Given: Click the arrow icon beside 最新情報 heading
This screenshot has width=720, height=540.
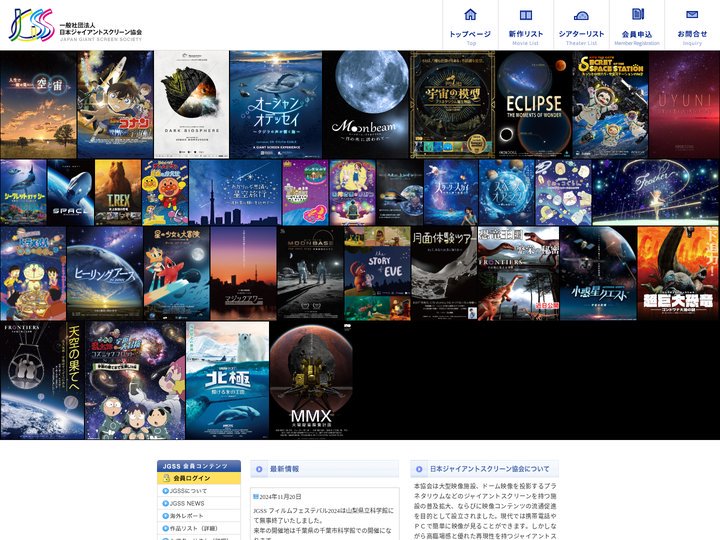Looking at the screenshot, I should pyautogui.click(x=259, y=469).
